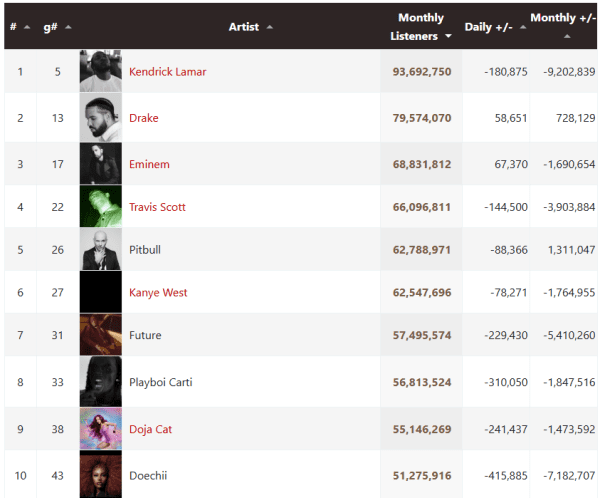The image size is (600, 498).
Task: Click Pitbull's portrait thumbnail
Action: coord(101,249)
